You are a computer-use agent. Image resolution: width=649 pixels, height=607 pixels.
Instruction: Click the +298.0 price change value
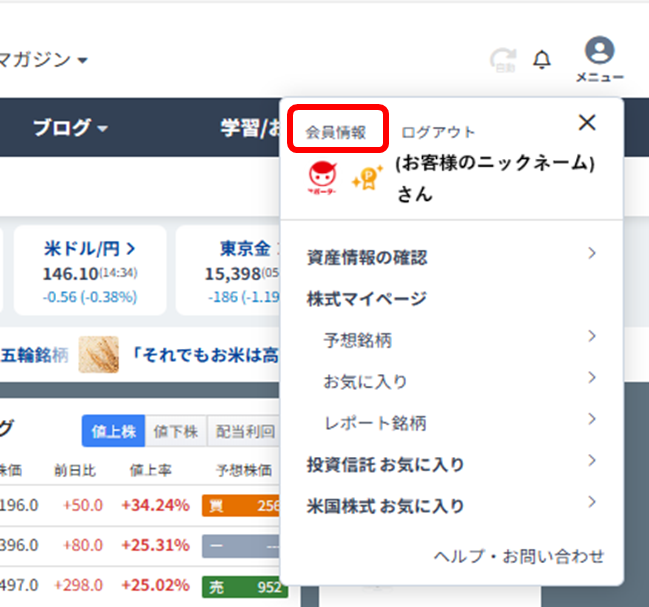pos(78,585)
